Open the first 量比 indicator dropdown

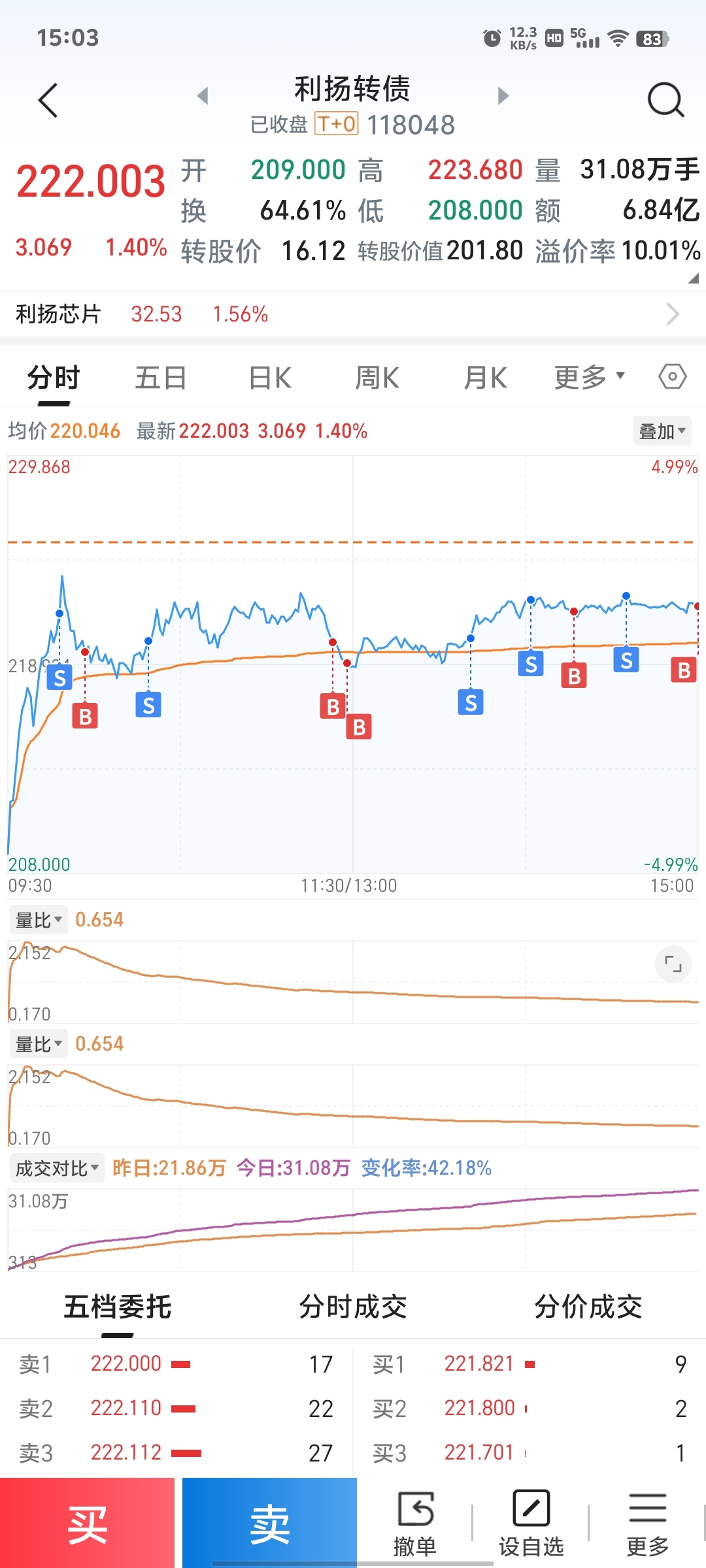tap(39, 920)
